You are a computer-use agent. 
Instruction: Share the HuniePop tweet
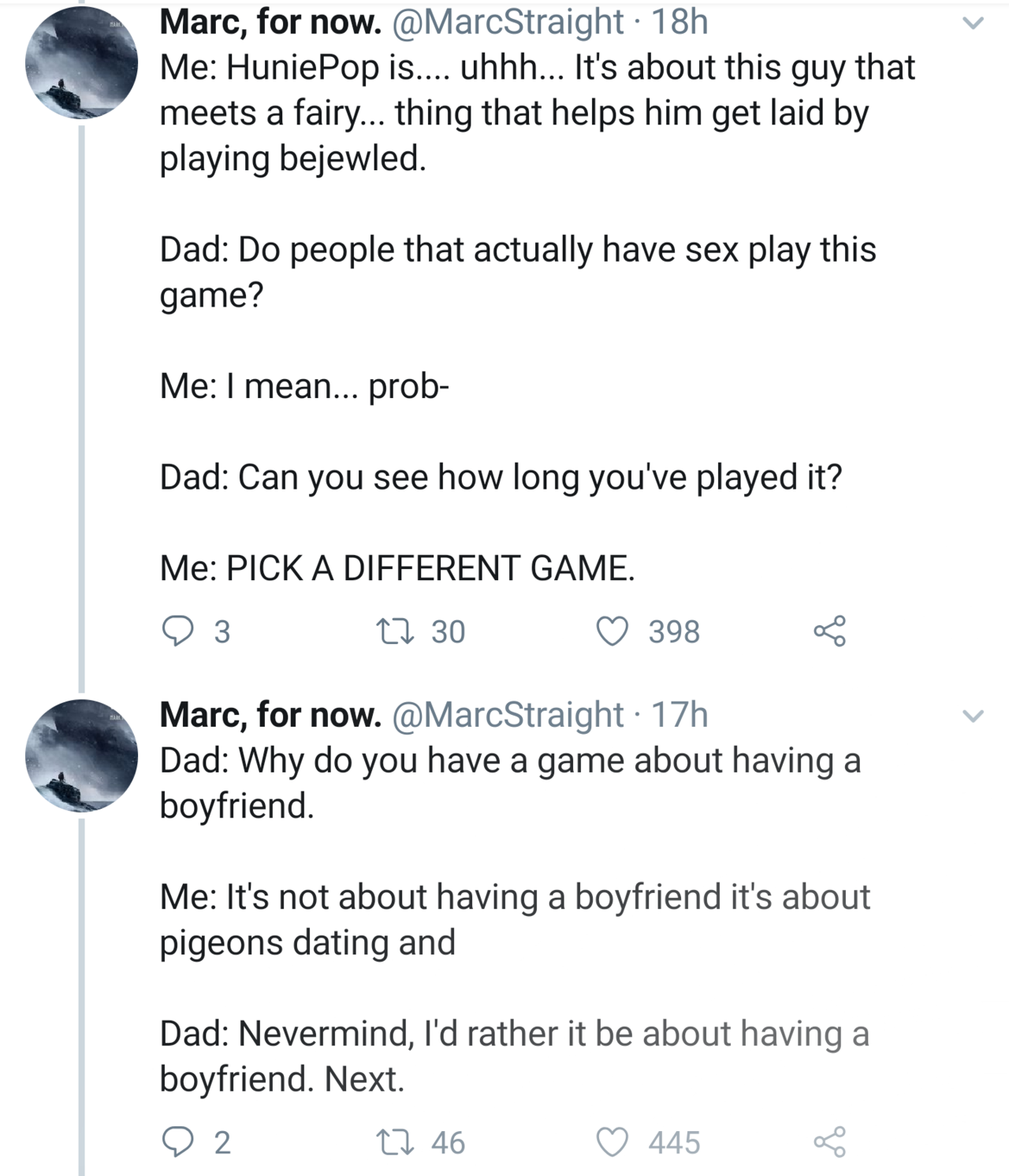tap(829, 631)
